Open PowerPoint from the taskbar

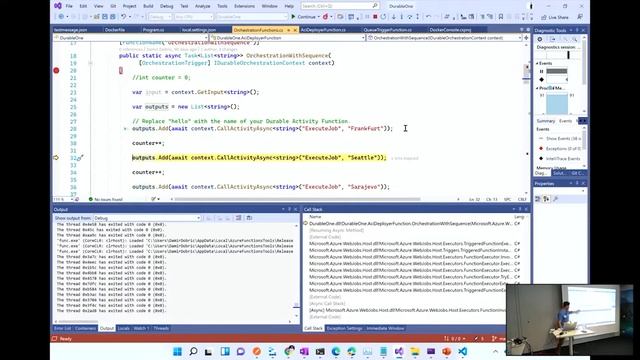coord(447,351)
